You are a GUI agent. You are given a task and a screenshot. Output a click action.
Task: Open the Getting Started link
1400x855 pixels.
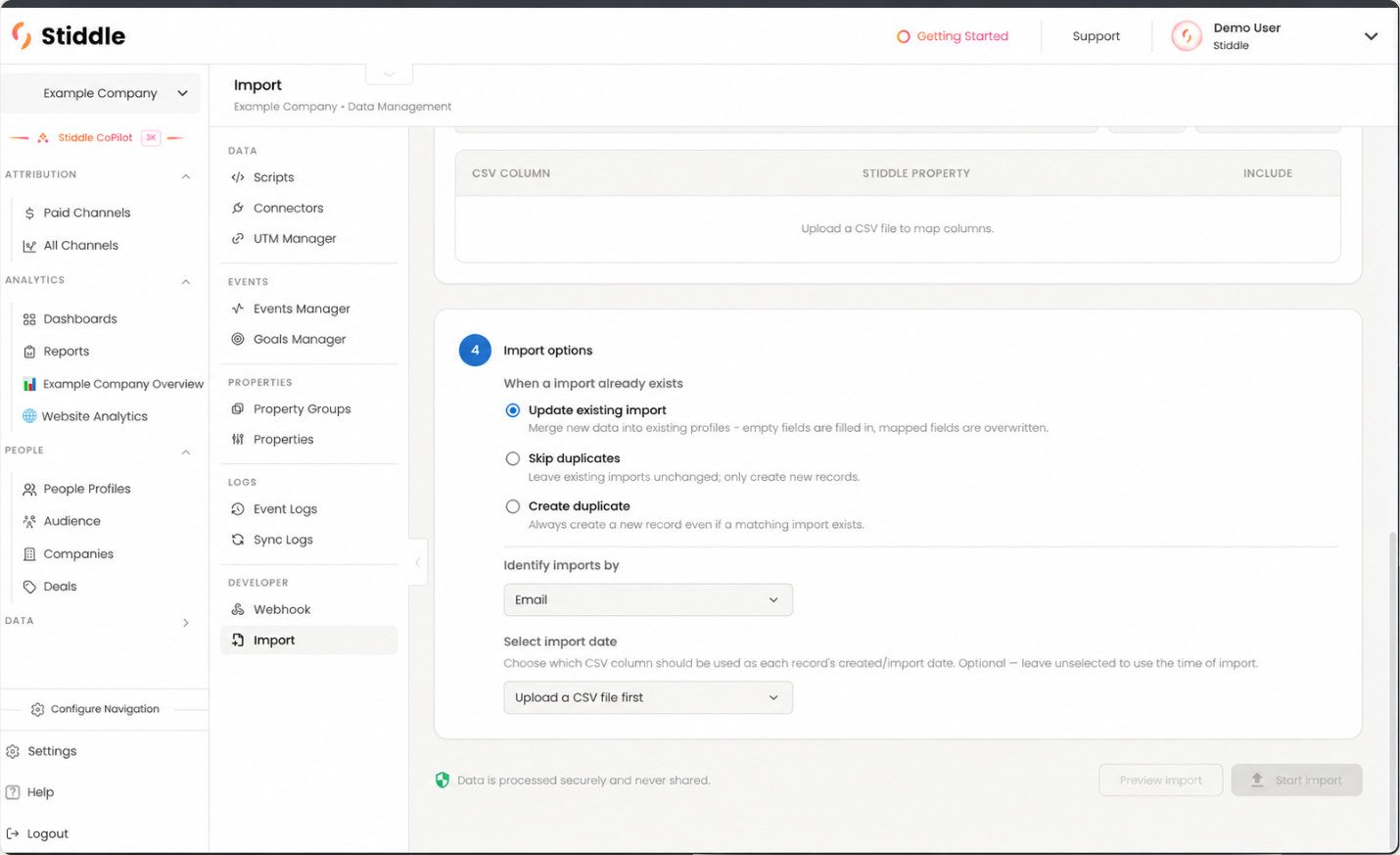tap(953, 36)
